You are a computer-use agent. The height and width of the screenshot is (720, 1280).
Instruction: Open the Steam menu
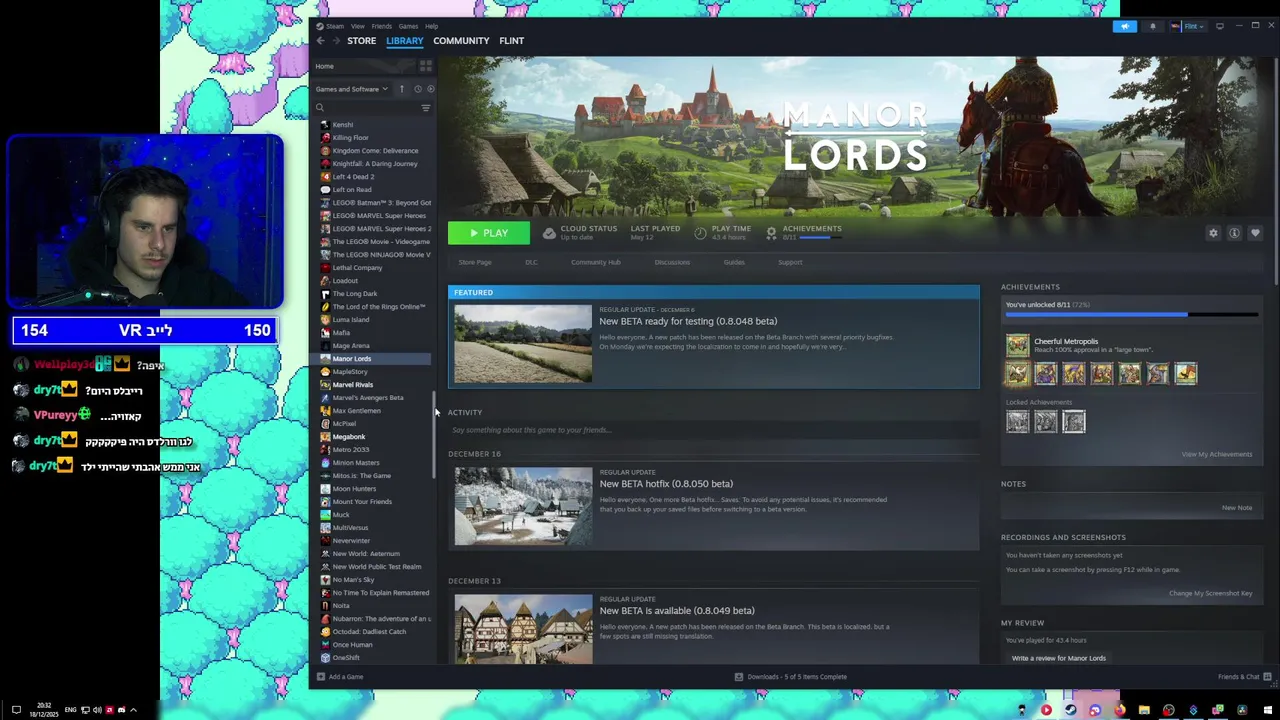[331, 26]
